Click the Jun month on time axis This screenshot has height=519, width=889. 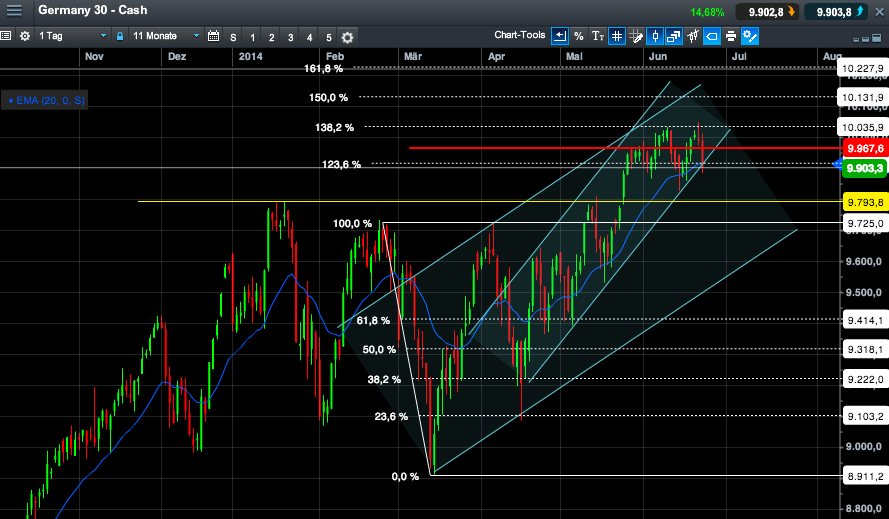tap(658, 56)
